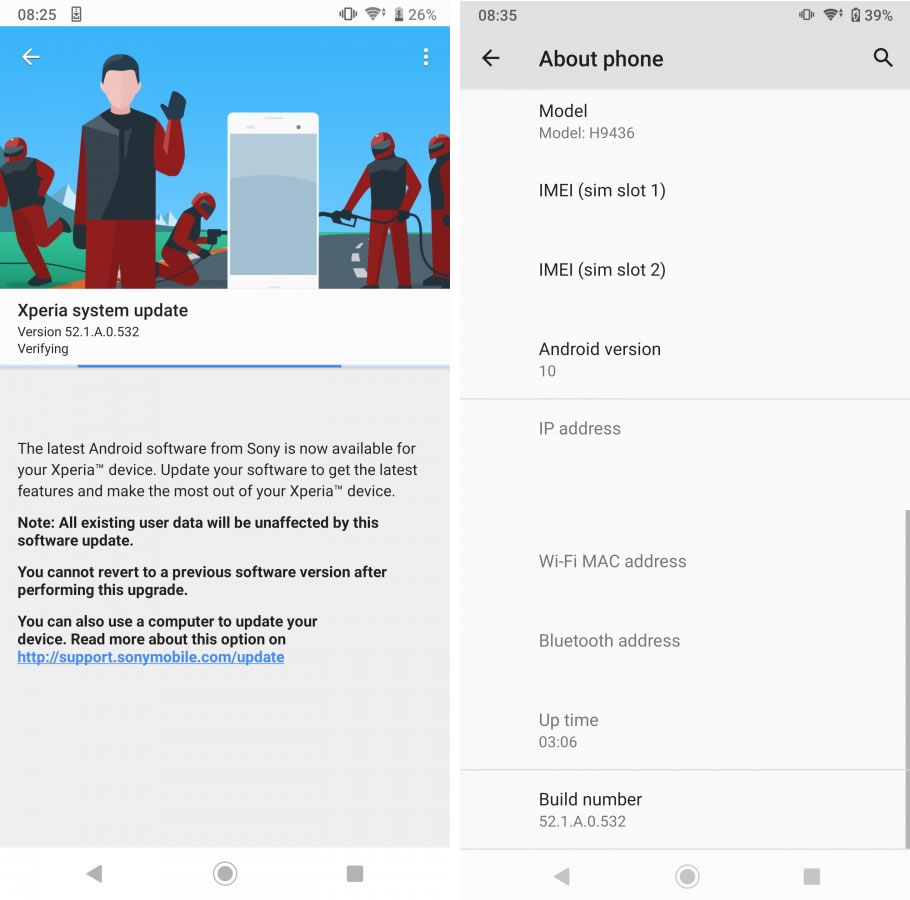Open the Model H9436 entry

point(685,121)
